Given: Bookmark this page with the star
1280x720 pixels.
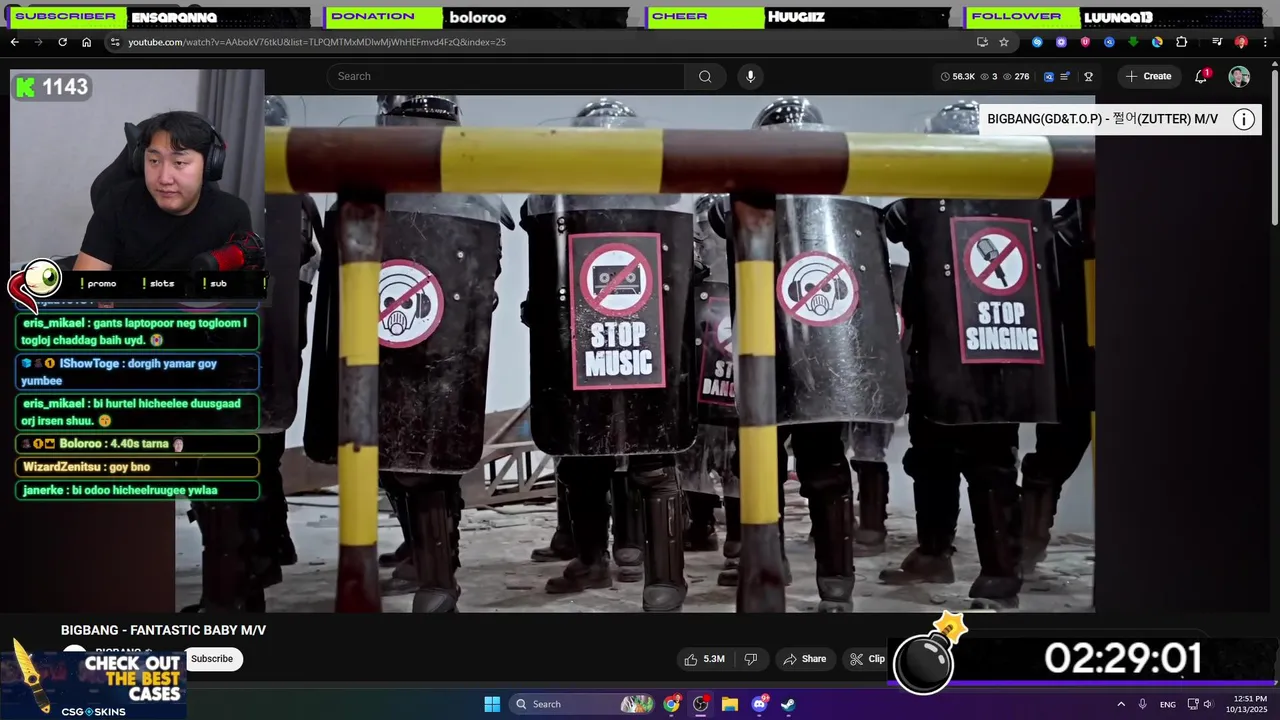Looking at the screenshot, I should (x=1004, y=42).
